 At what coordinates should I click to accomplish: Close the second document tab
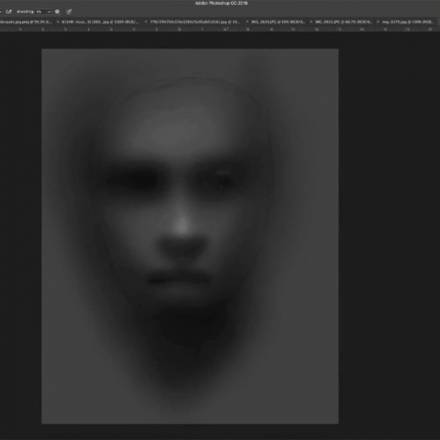coord(58,22)
